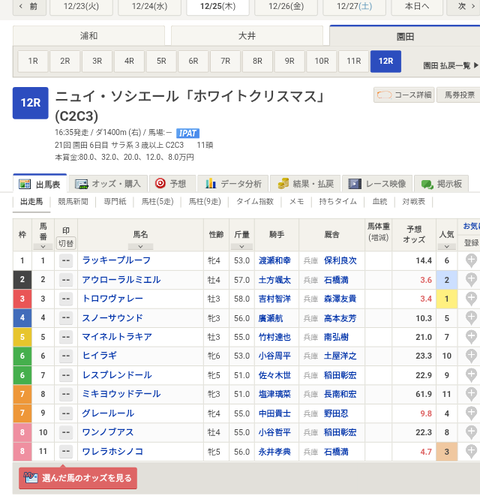This screenshot has width=480, height=499.
Task: Click 印 切替 toggle button
Action: [66, 243]
